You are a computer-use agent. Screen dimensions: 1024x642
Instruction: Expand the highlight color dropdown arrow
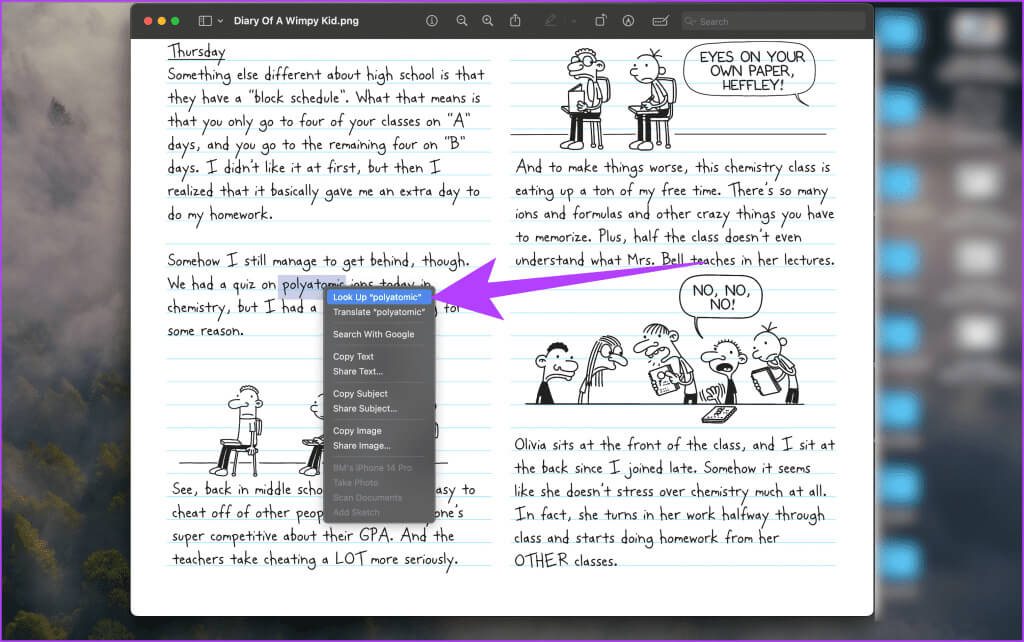tap(573, 22)
